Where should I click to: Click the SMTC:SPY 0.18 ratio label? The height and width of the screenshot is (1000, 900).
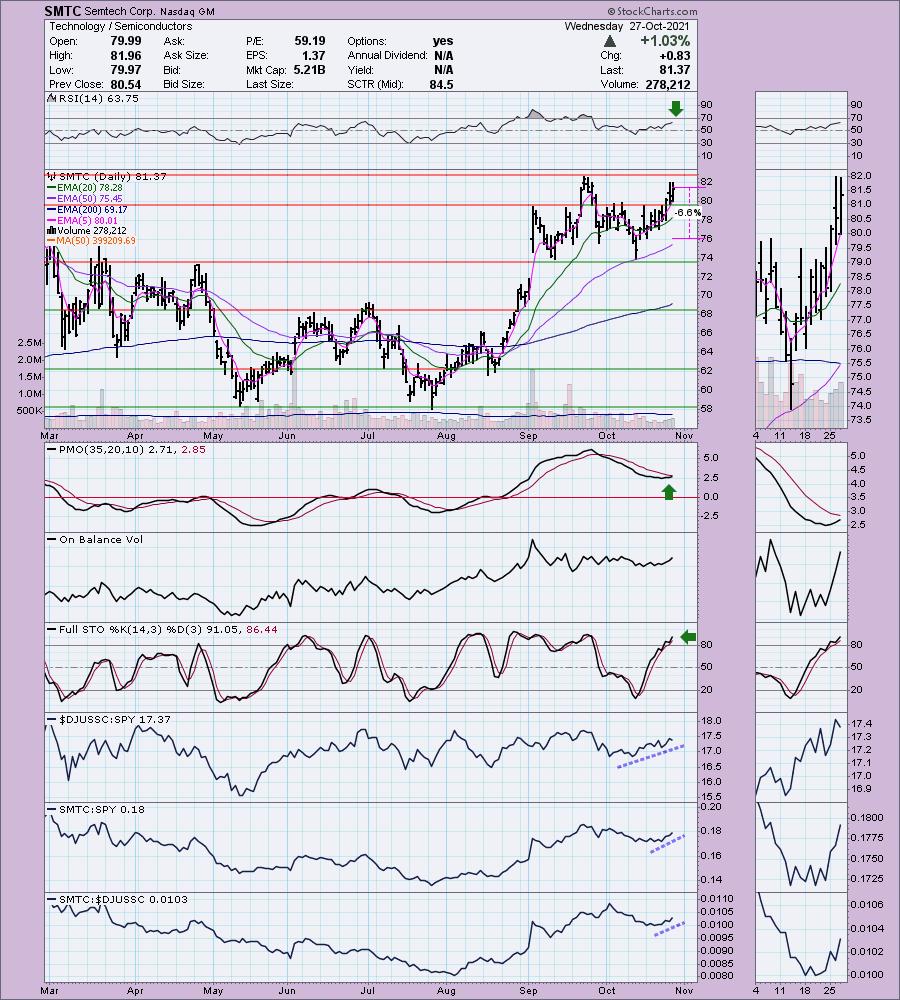[x=102, y=809]
